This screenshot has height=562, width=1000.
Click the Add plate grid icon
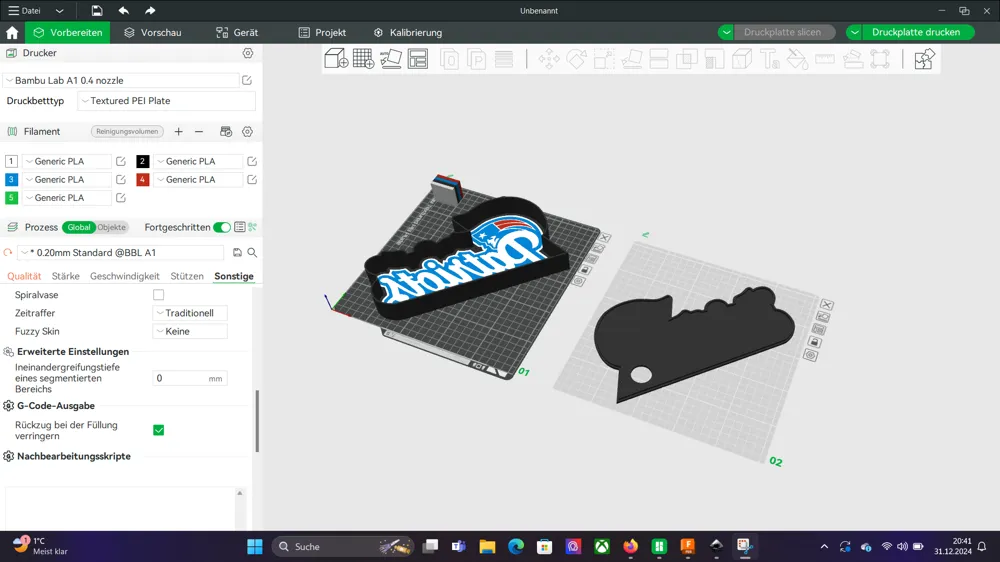coord(364,59)
